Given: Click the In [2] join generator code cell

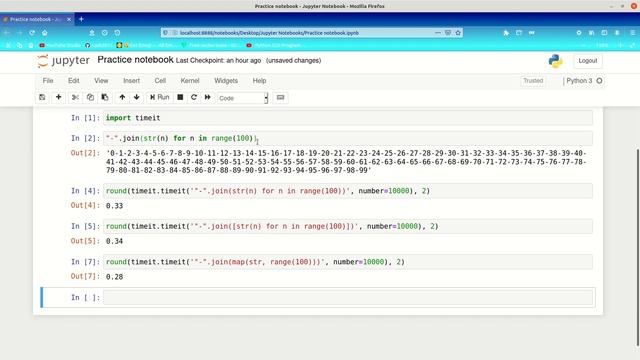Looking at the screenshot, I should click(x=348, y=138).
